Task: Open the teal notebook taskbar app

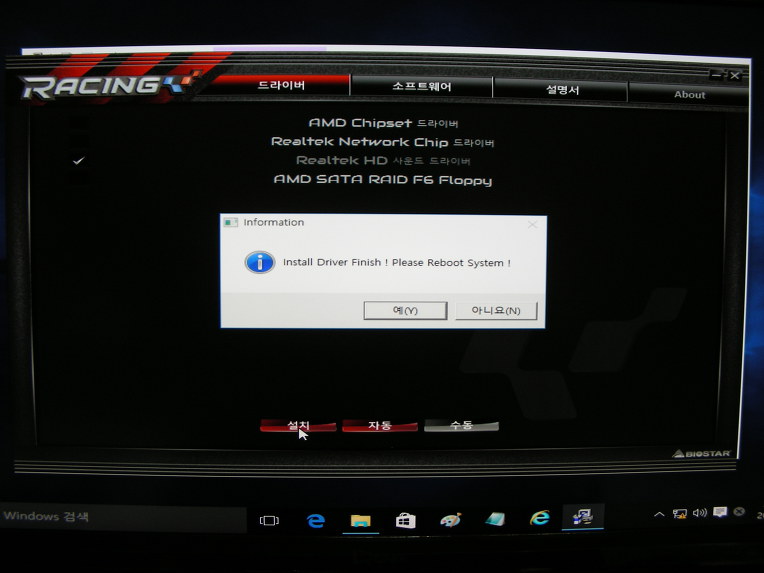Action: click(495, 519)
